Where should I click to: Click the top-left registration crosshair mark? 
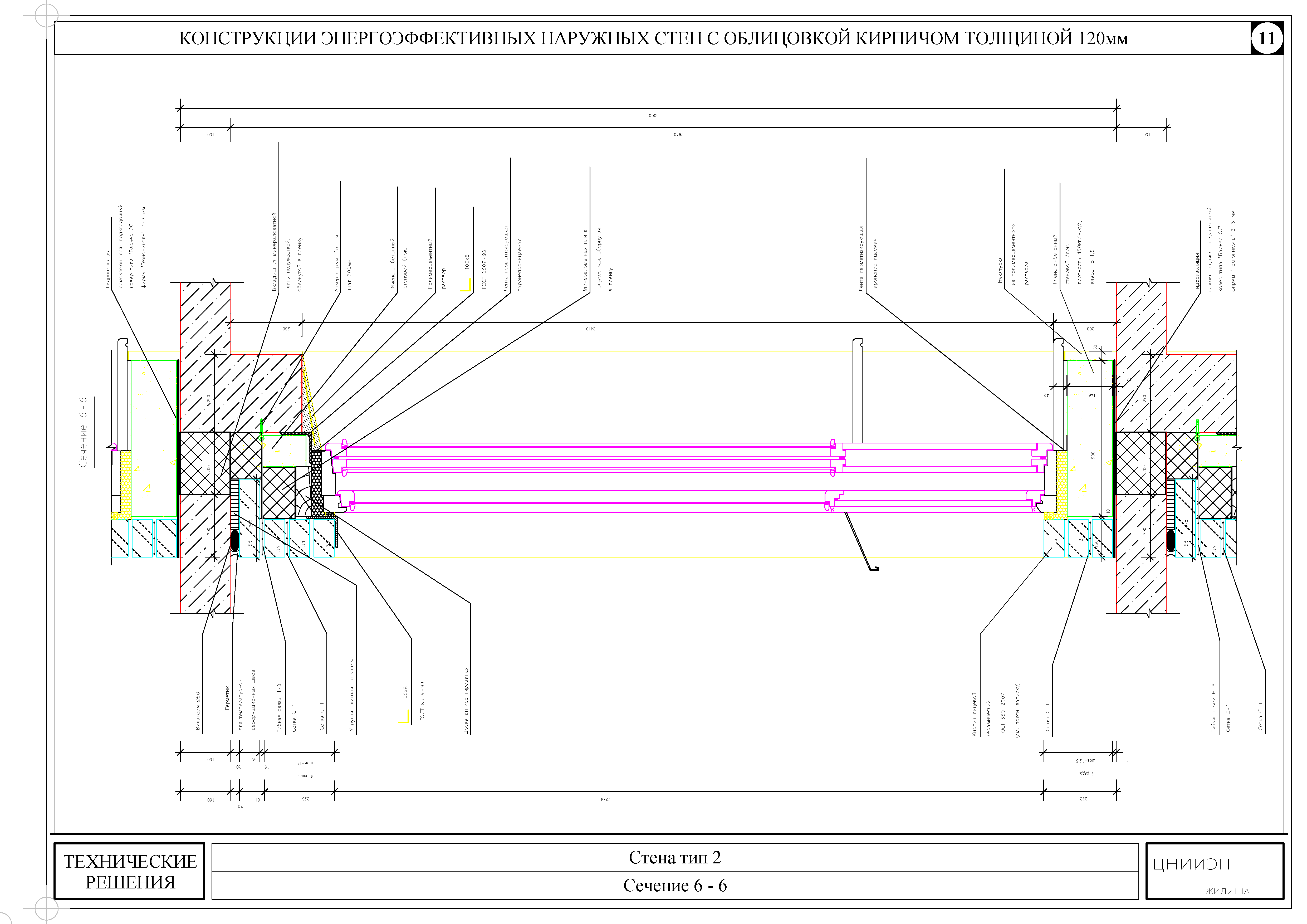tap(46, 15)
